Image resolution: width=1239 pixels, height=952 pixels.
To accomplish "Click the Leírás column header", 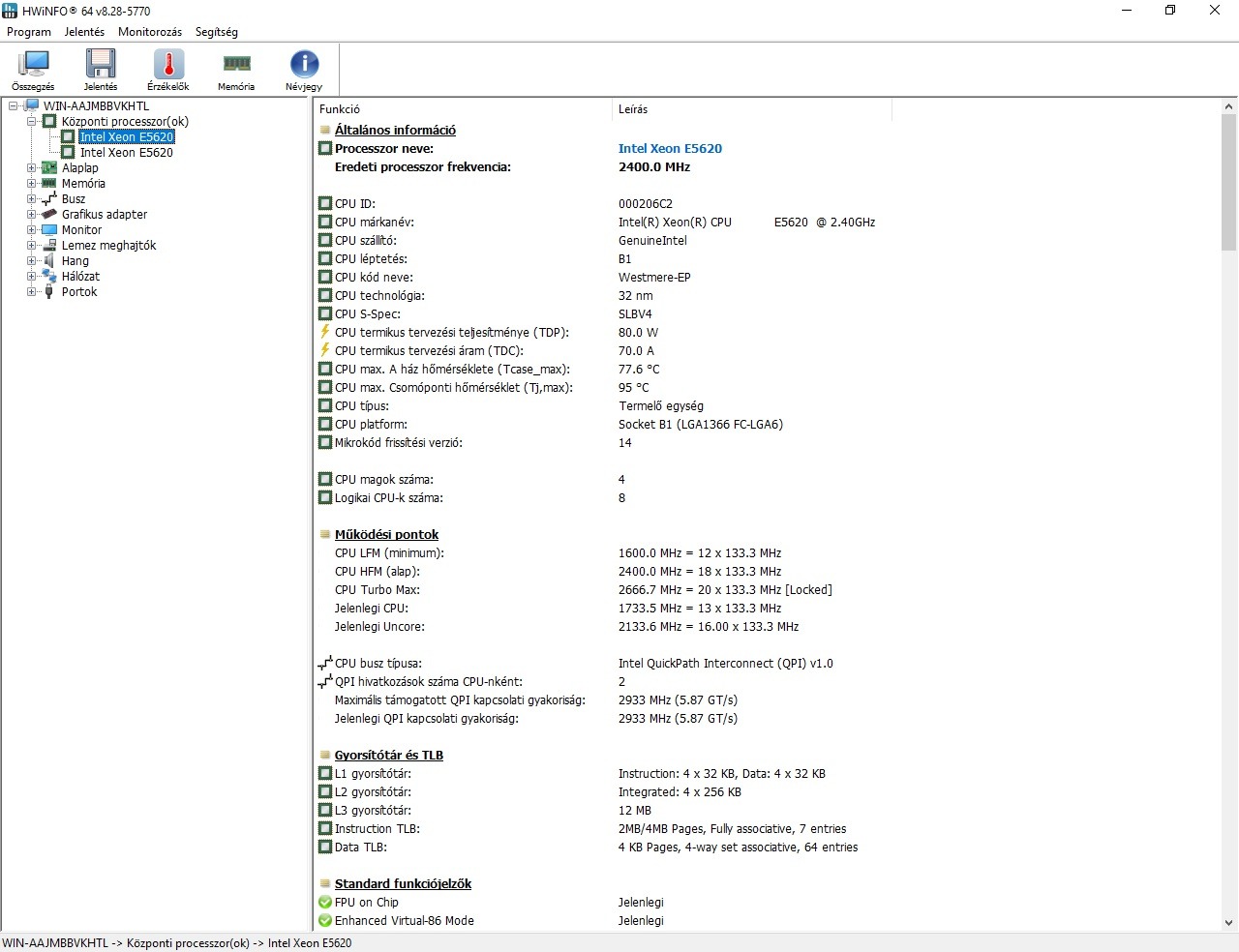I will pos(751,109).
